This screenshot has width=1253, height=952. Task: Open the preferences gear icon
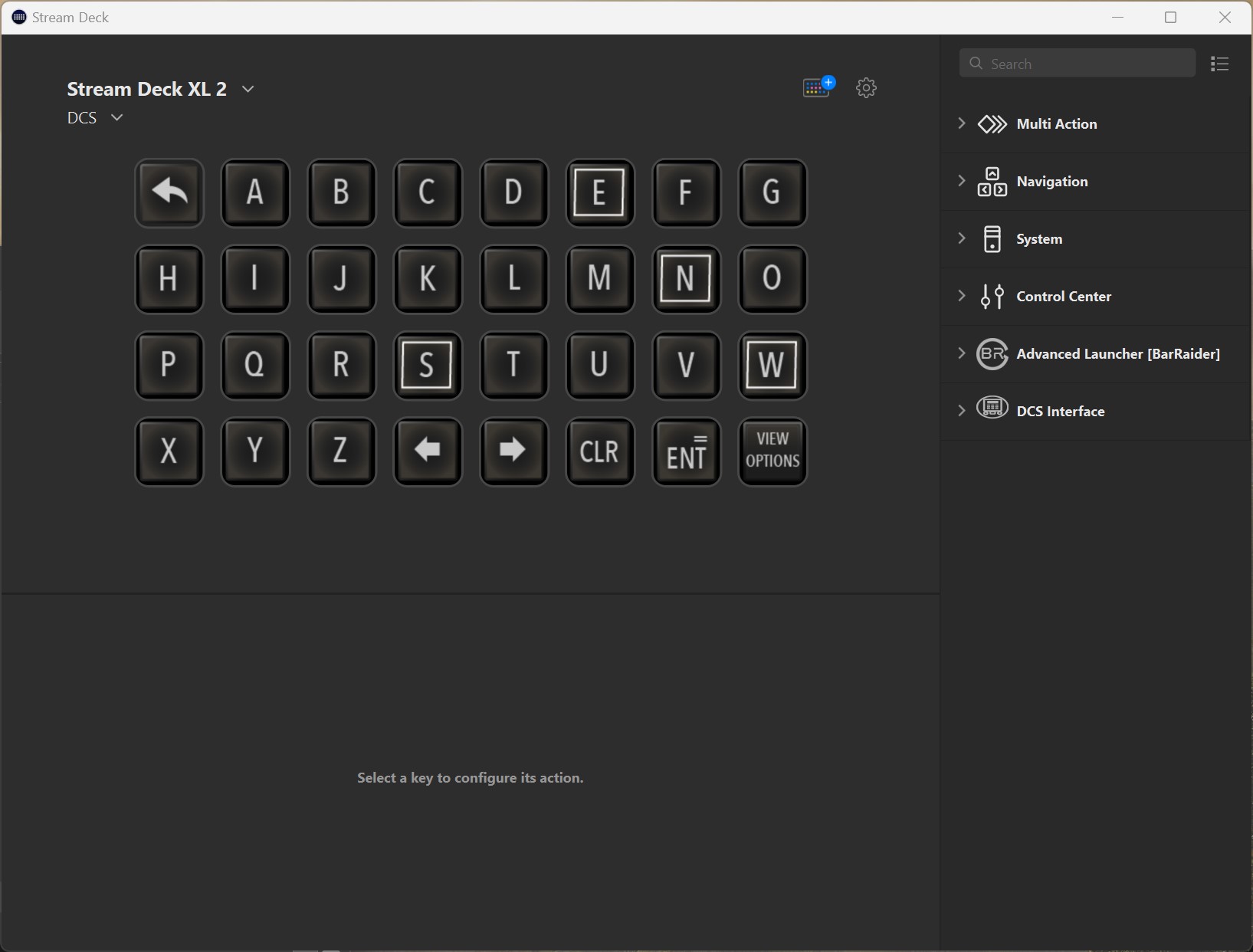866,87
